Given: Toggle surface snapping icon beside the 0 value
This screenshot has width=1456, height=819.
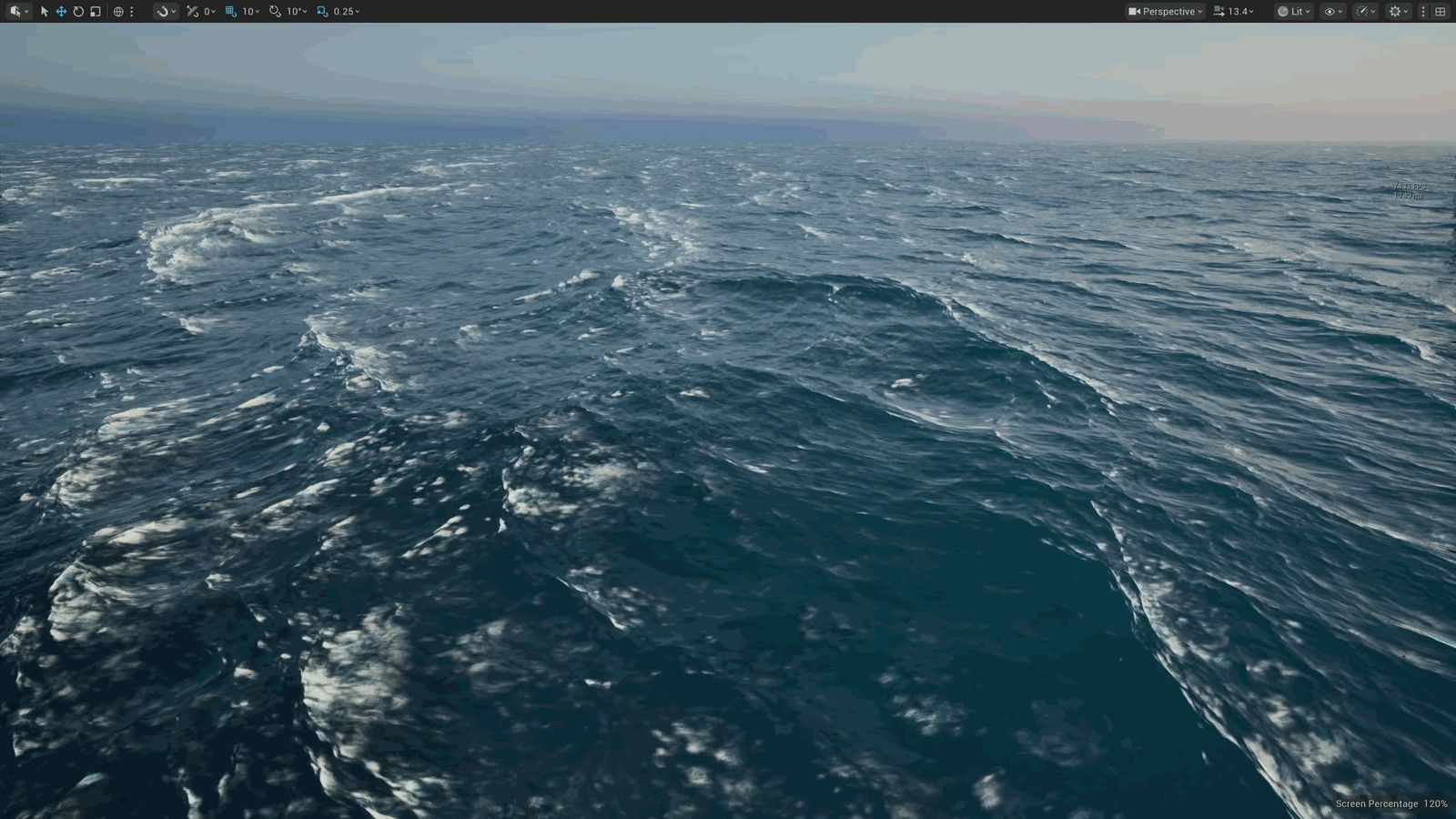Looking at the screenshot, I should 192,12.
